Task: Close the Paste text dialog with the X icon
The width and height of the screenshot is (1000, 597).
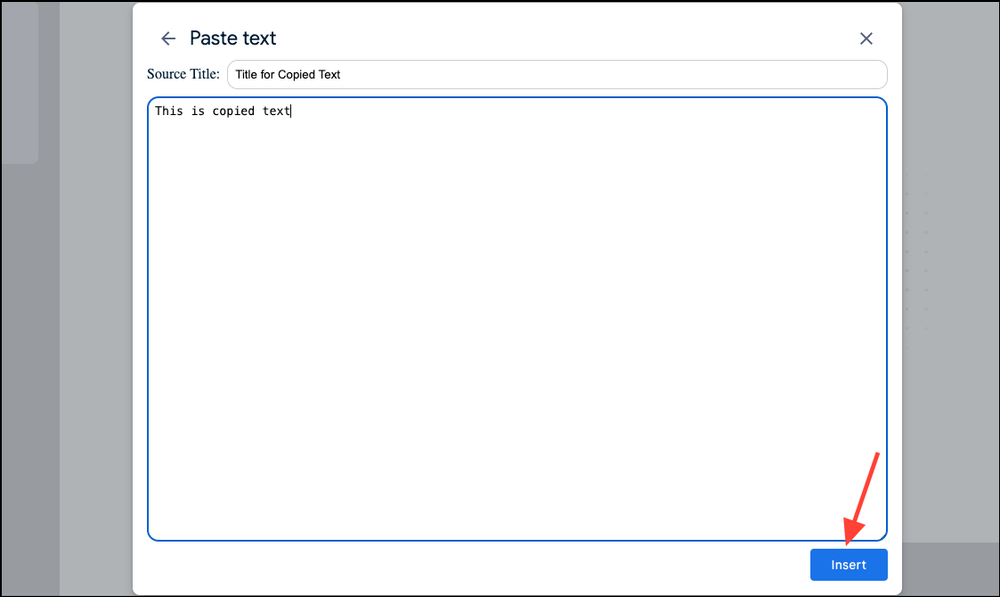Action: click(x=866, y=38)
